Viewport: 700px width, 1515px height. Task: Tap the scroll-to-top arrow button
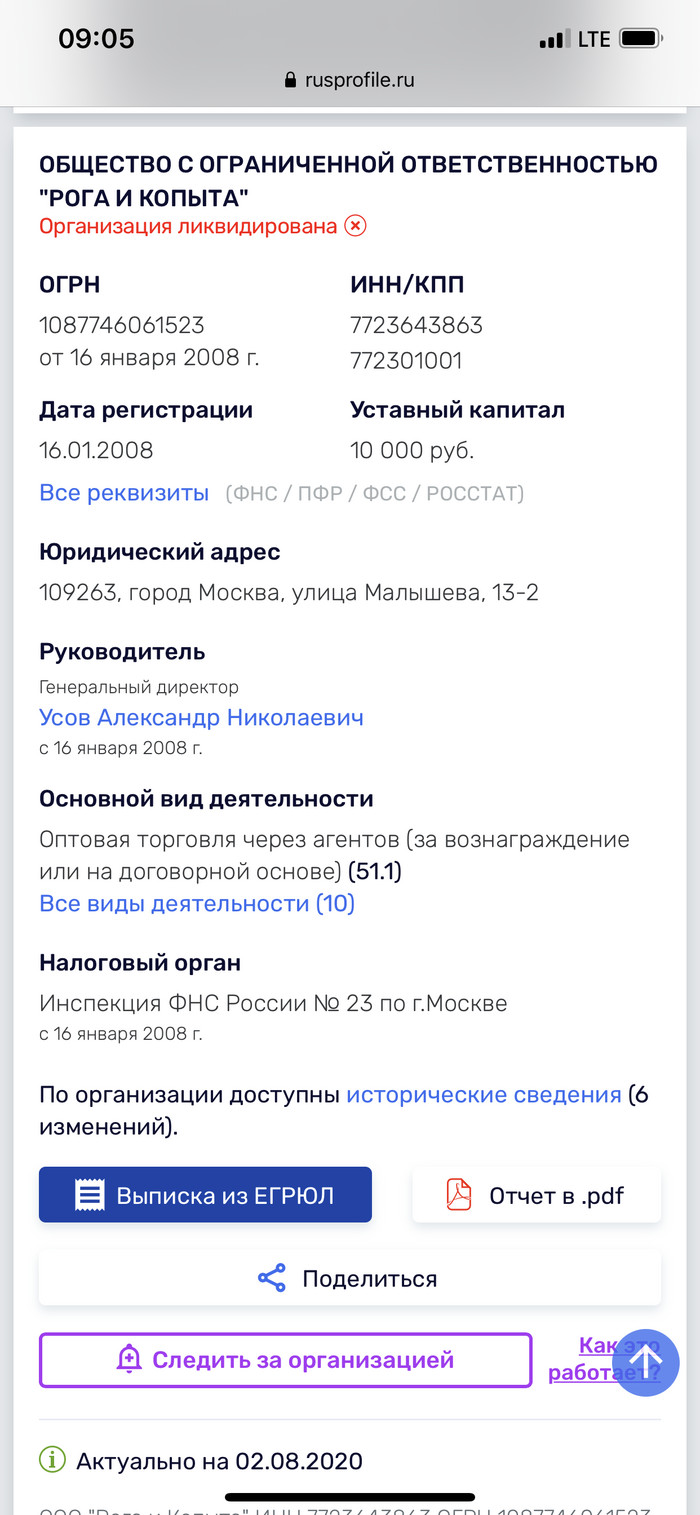click(646, 1361)
